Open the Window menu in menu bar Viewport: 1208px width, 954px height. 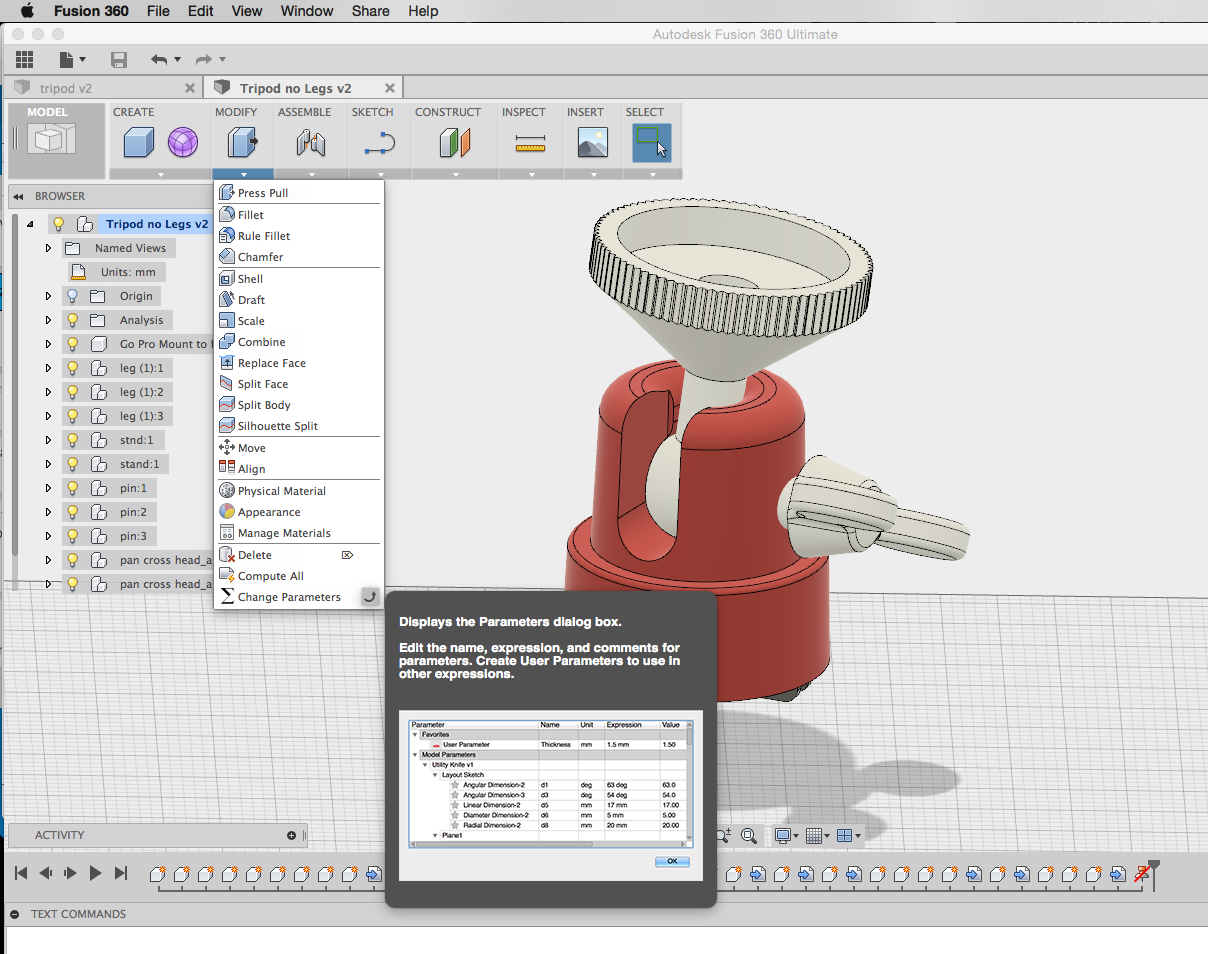pos(307,11)
